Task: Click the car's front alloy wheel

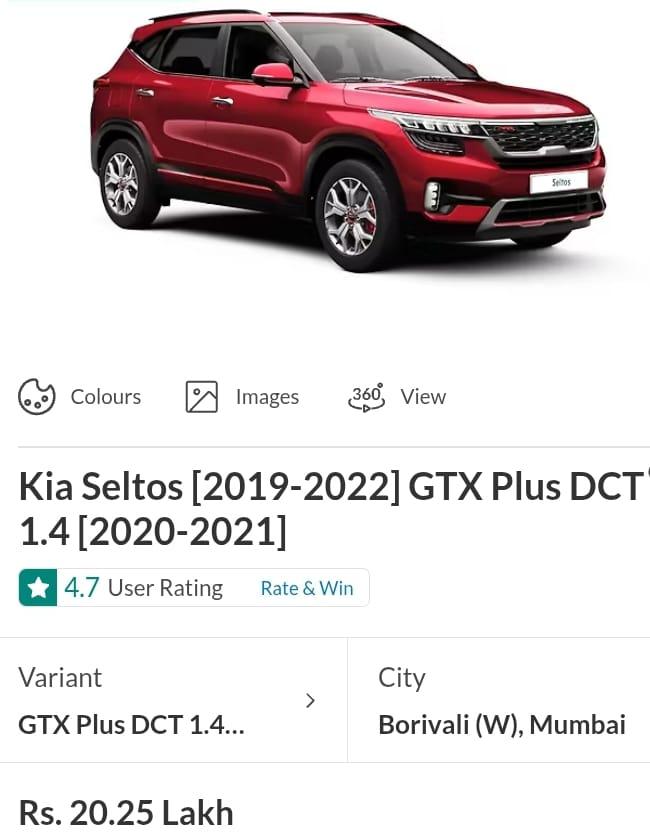Action: coord(351,214)
